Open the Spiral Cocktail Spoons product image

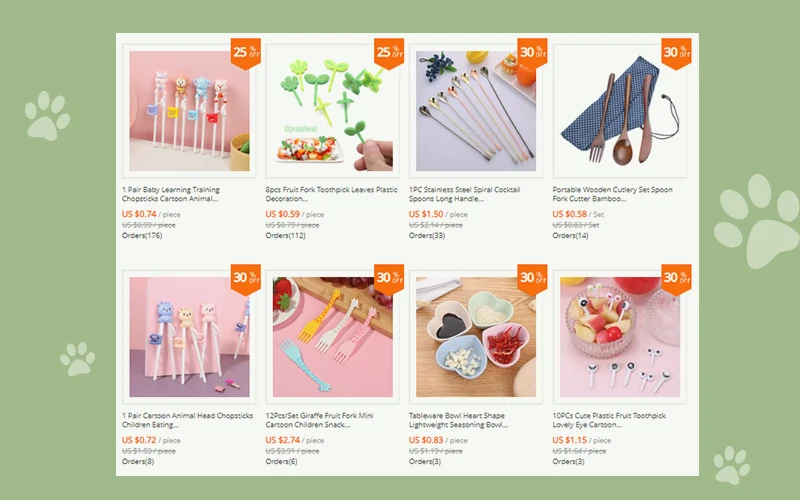click(x=476, y=111)
